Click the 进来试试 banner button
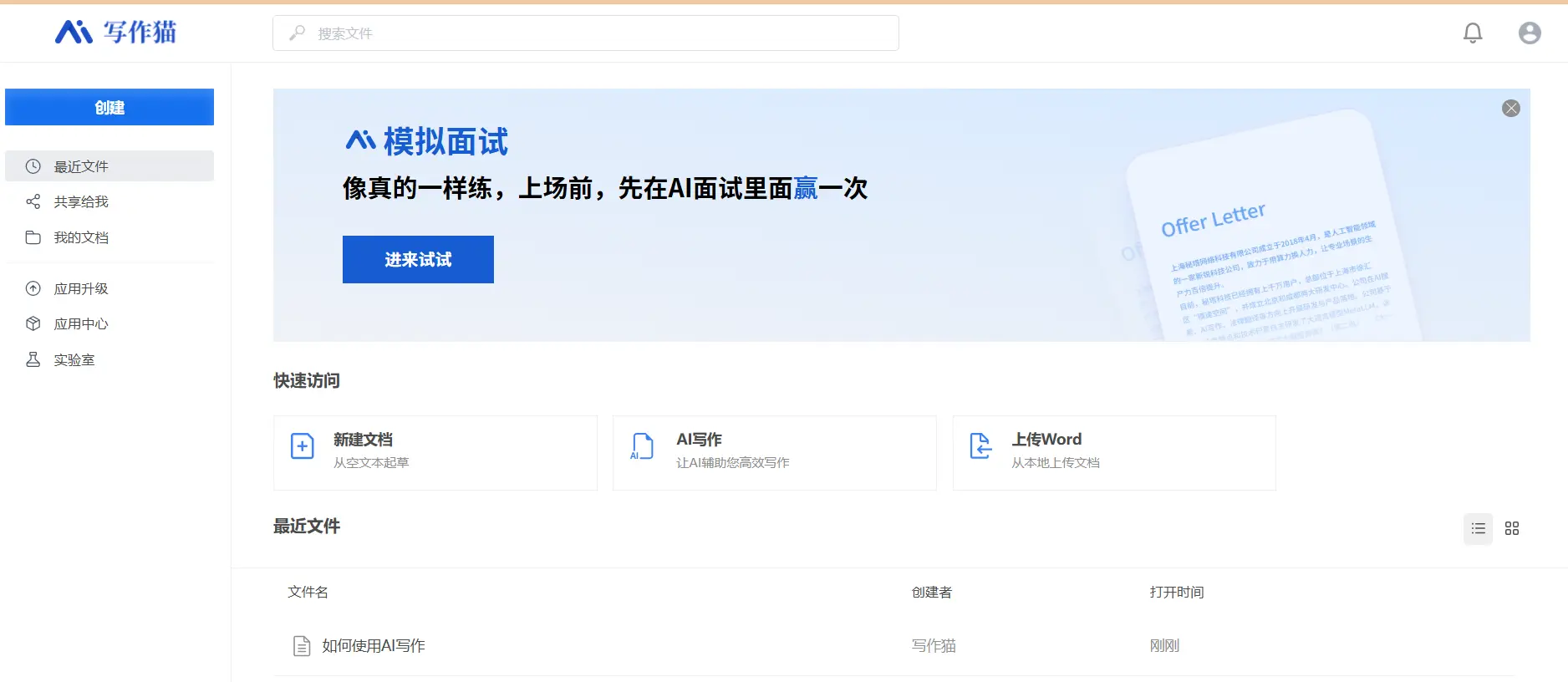 (418, 260)
